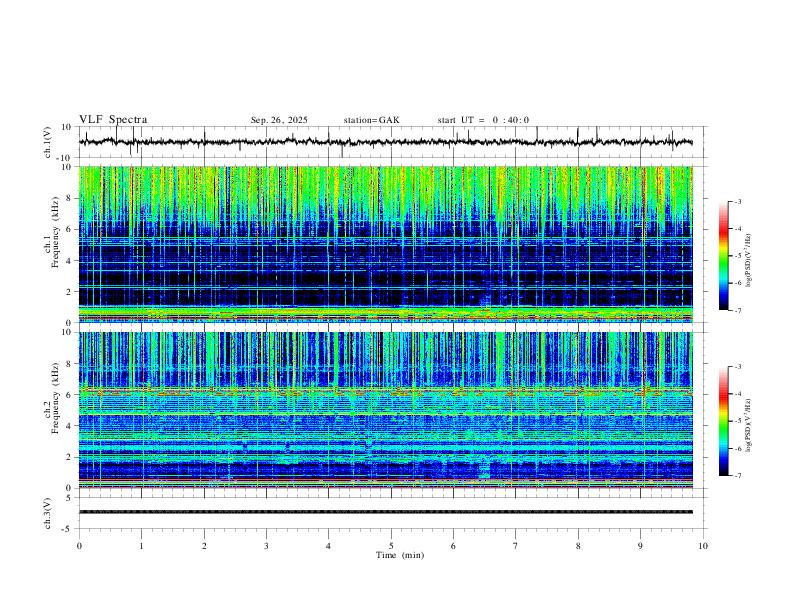
Task: Click the ch.2 colorbar "log(PSD)(V²/Hz)" label
Action: pos(748,425)
